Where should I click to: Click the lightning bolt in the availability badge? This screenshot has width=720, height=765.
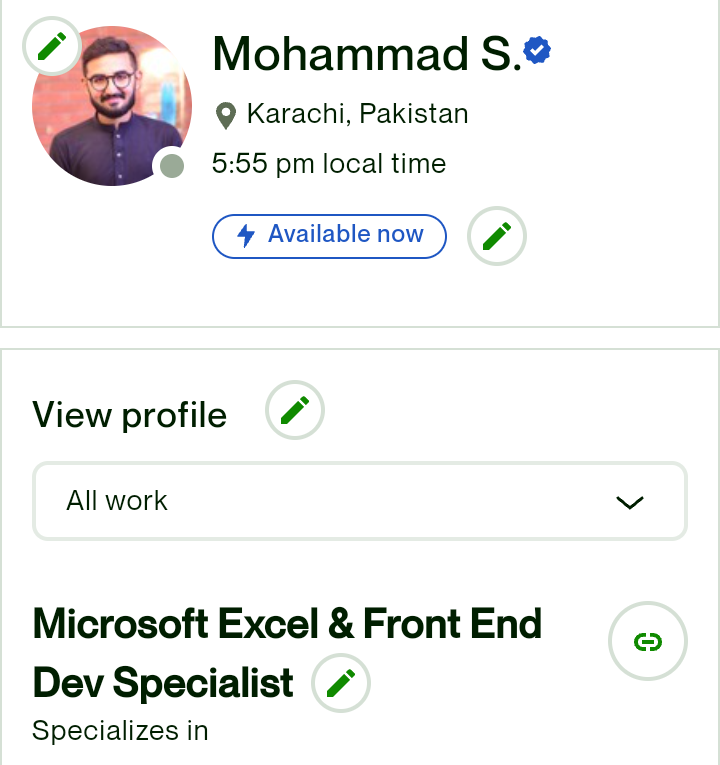click(246, 236)
